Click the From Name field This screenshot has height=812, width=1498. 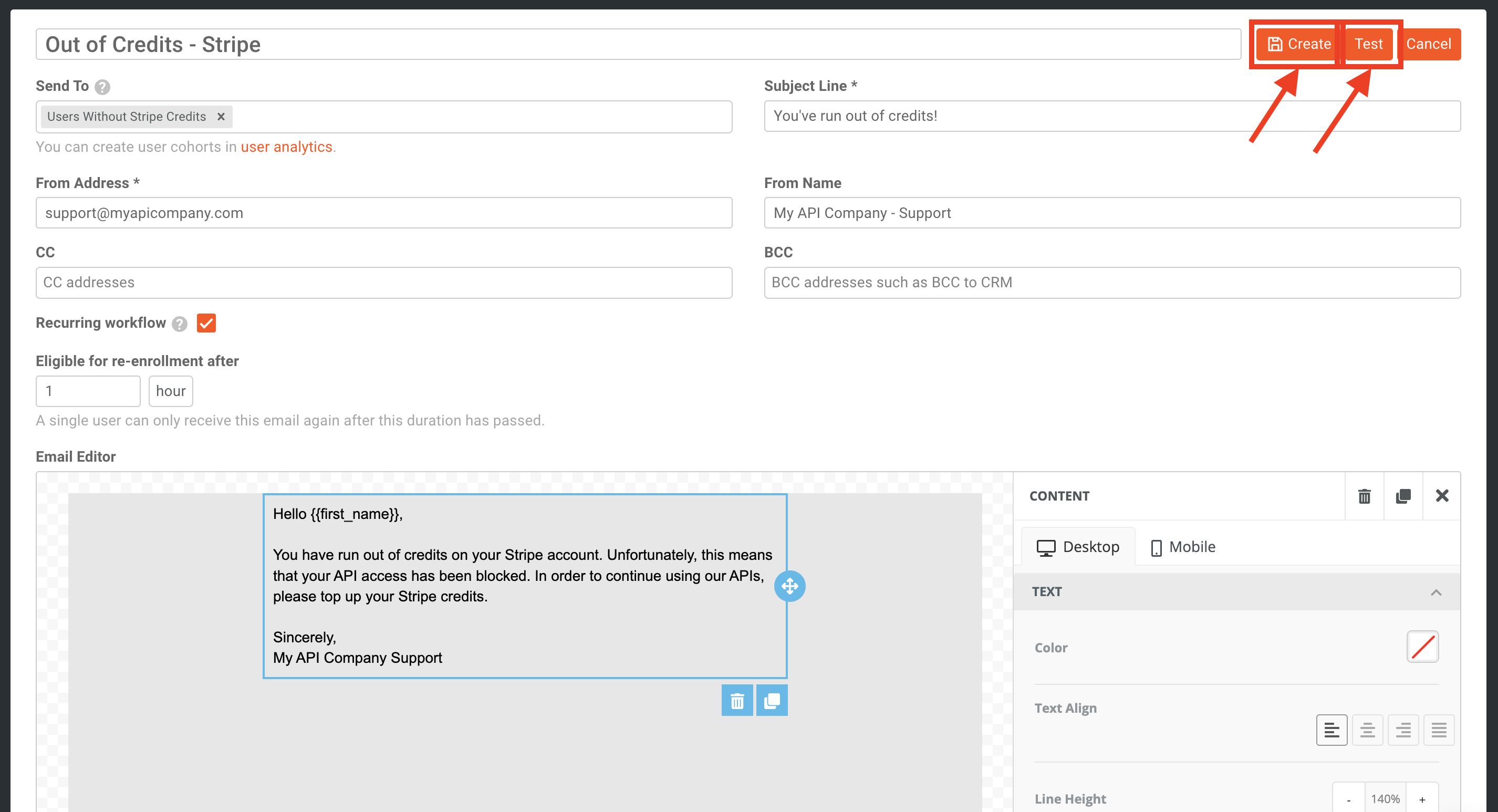pos(1111,213)
